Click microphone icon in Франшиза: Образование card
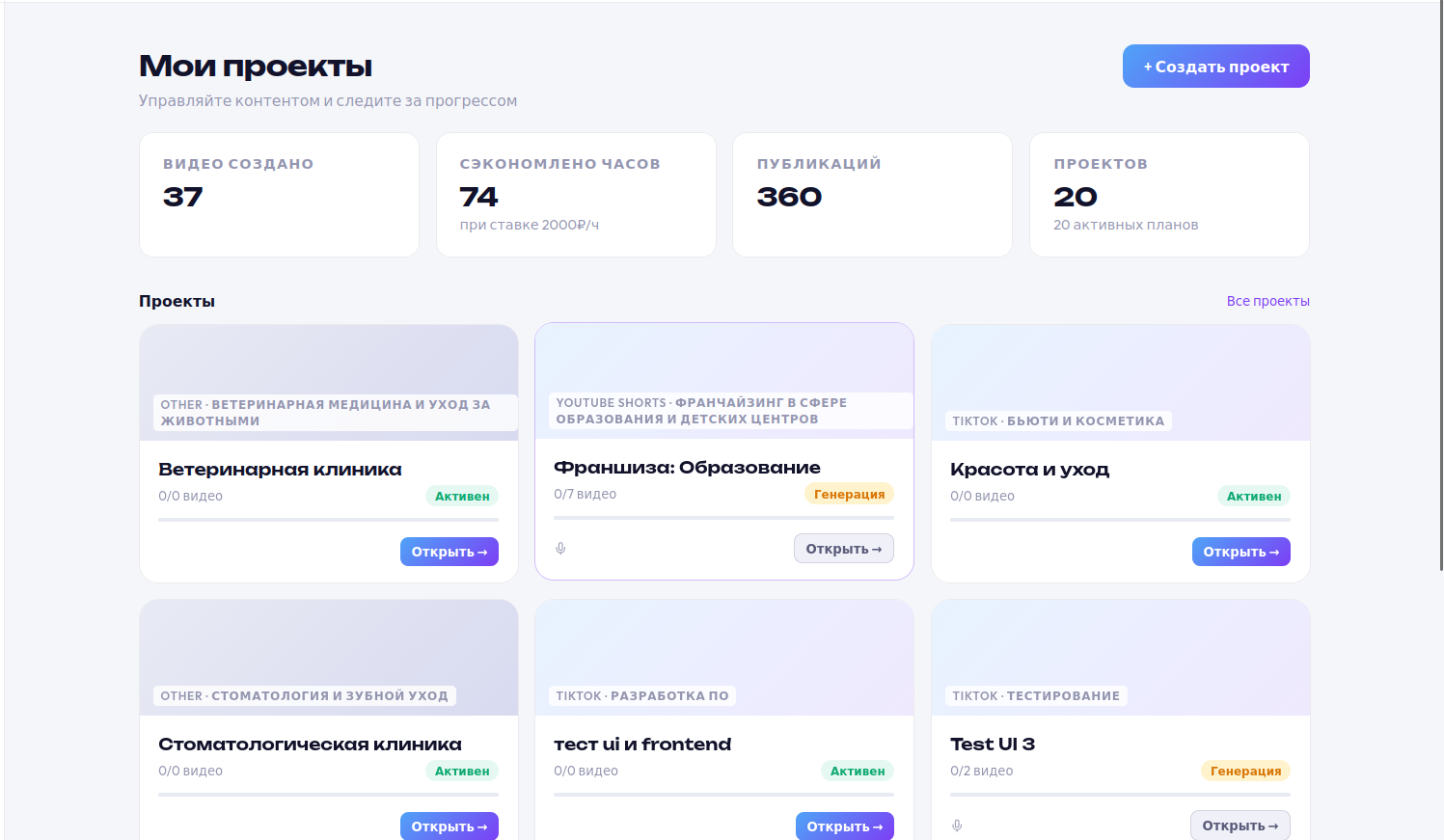Image resolution: width=1444 pixels, height=840 pixels. (560, 549)
